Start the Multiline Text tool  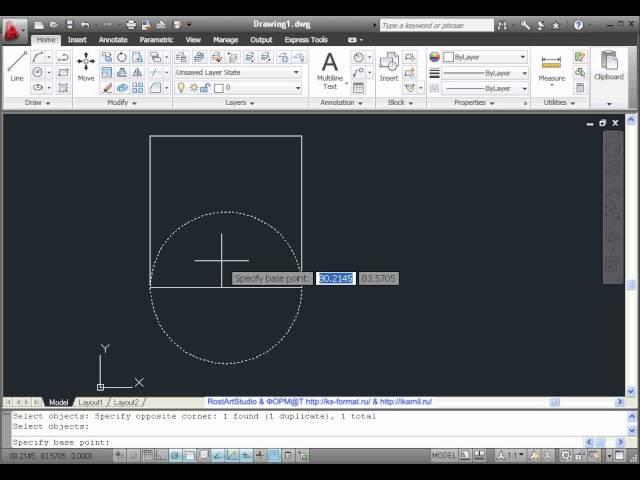point(330,70)
